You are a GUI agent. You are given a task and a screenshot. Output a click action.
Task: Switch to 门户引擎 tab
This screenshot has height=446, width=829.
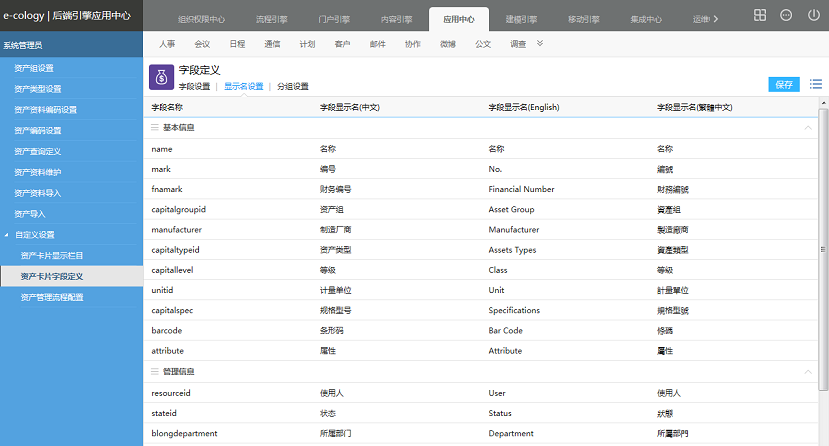[334, 20]
